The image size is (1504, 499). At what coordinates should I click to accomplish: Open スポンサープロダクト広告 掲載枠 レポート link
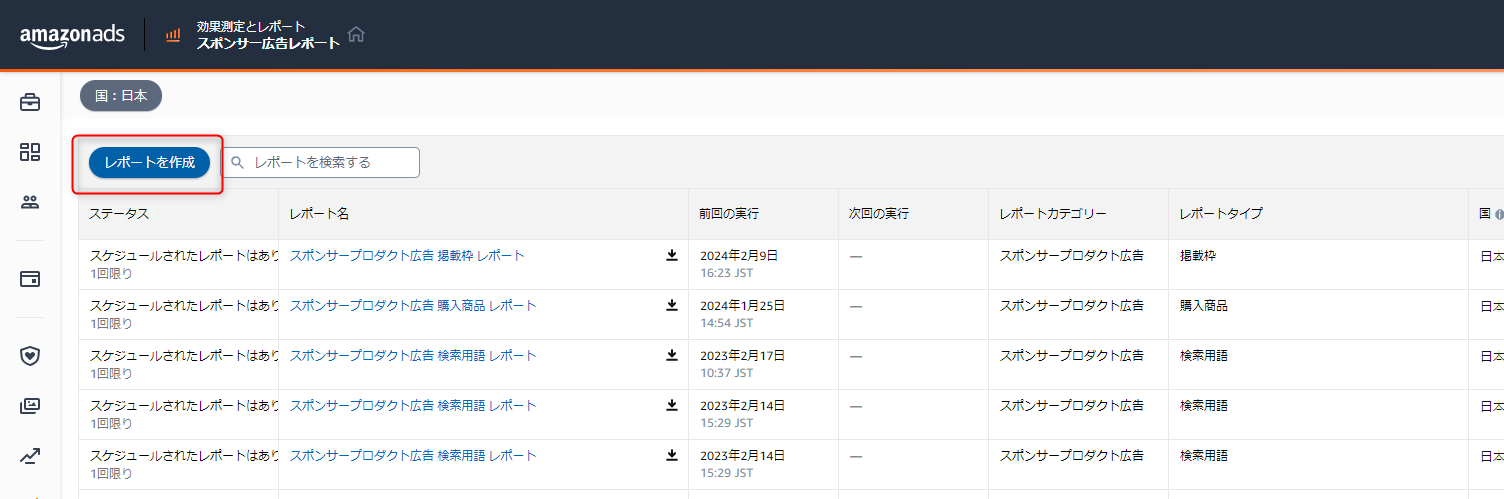[407, 255]
